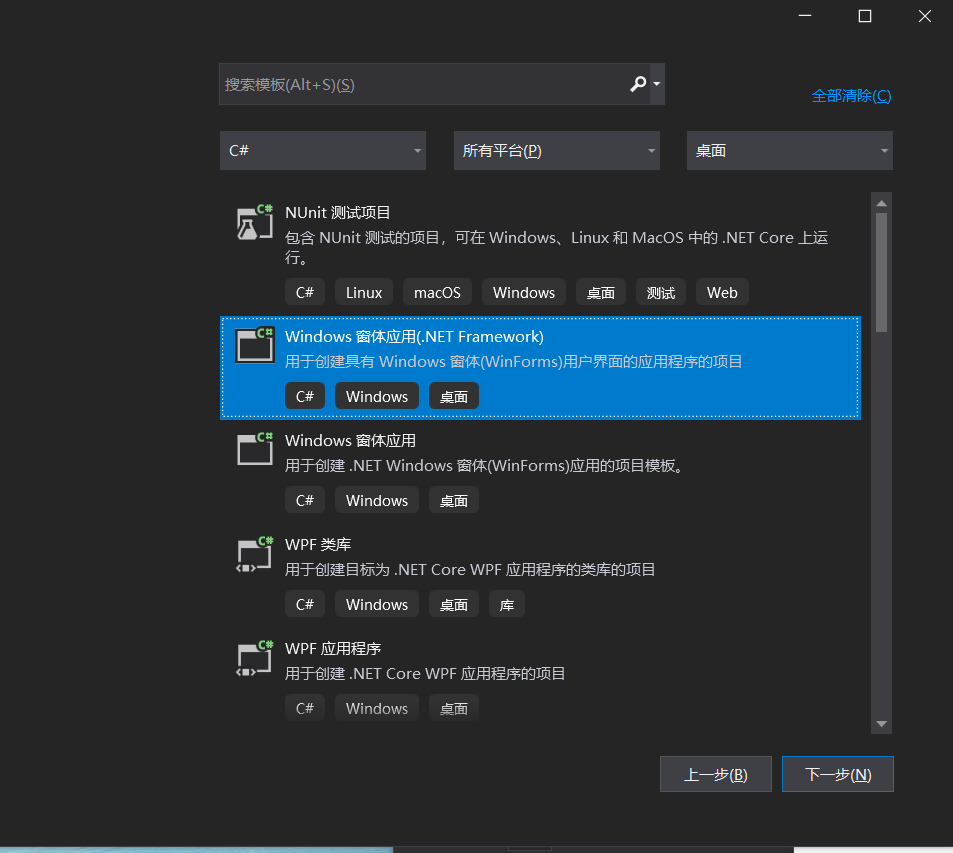Click the C# tag on NUnit template
The image size is (953, 853).
304,292
